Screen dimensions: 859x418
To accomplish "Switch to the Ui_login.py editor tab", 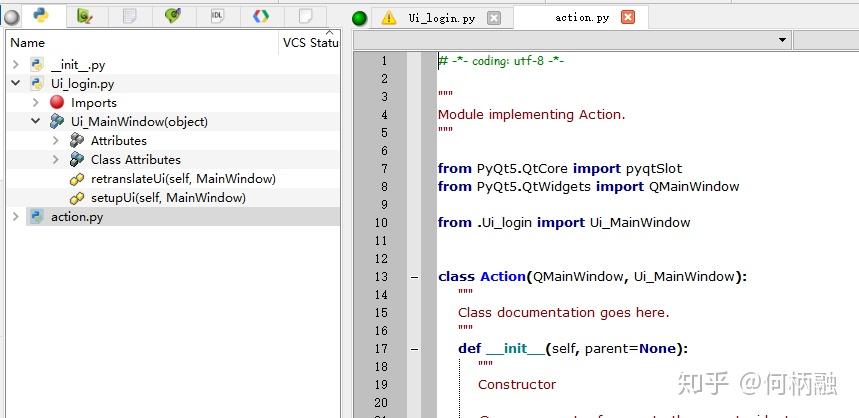I will (441, 18).
